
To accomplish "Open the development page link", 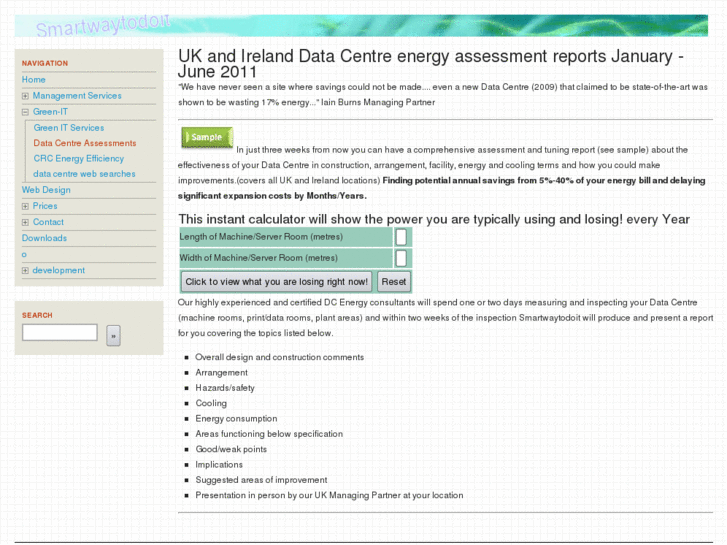I will coord(58,270).
